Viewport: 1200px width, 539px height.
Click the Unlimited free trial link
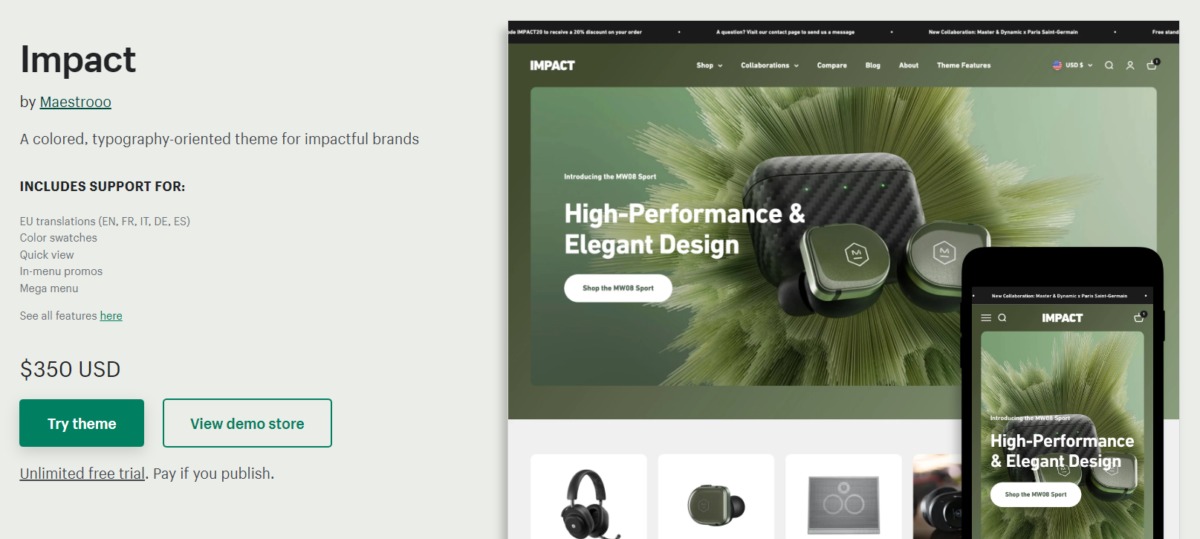coord(82,473)
